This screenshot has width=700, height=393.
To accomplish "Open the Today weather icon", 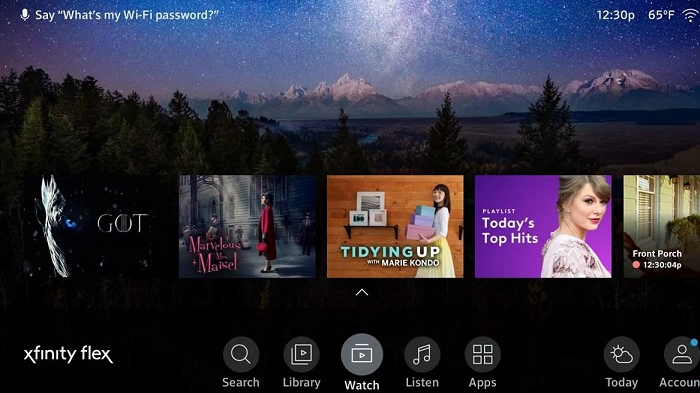I will coord(621,355).
